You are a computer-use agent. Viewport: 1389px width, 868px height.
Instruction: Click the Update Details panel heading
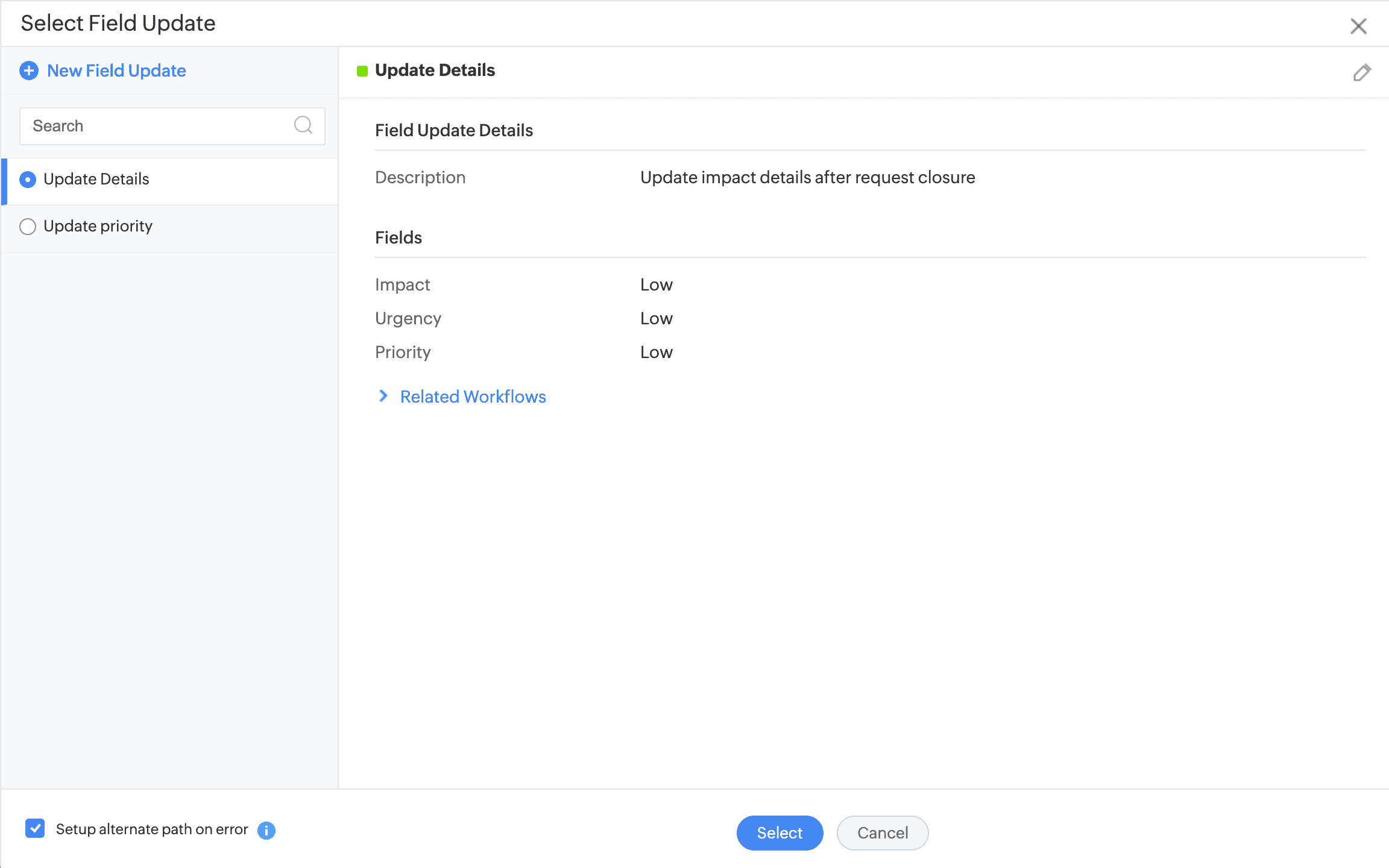click(435, 71)
